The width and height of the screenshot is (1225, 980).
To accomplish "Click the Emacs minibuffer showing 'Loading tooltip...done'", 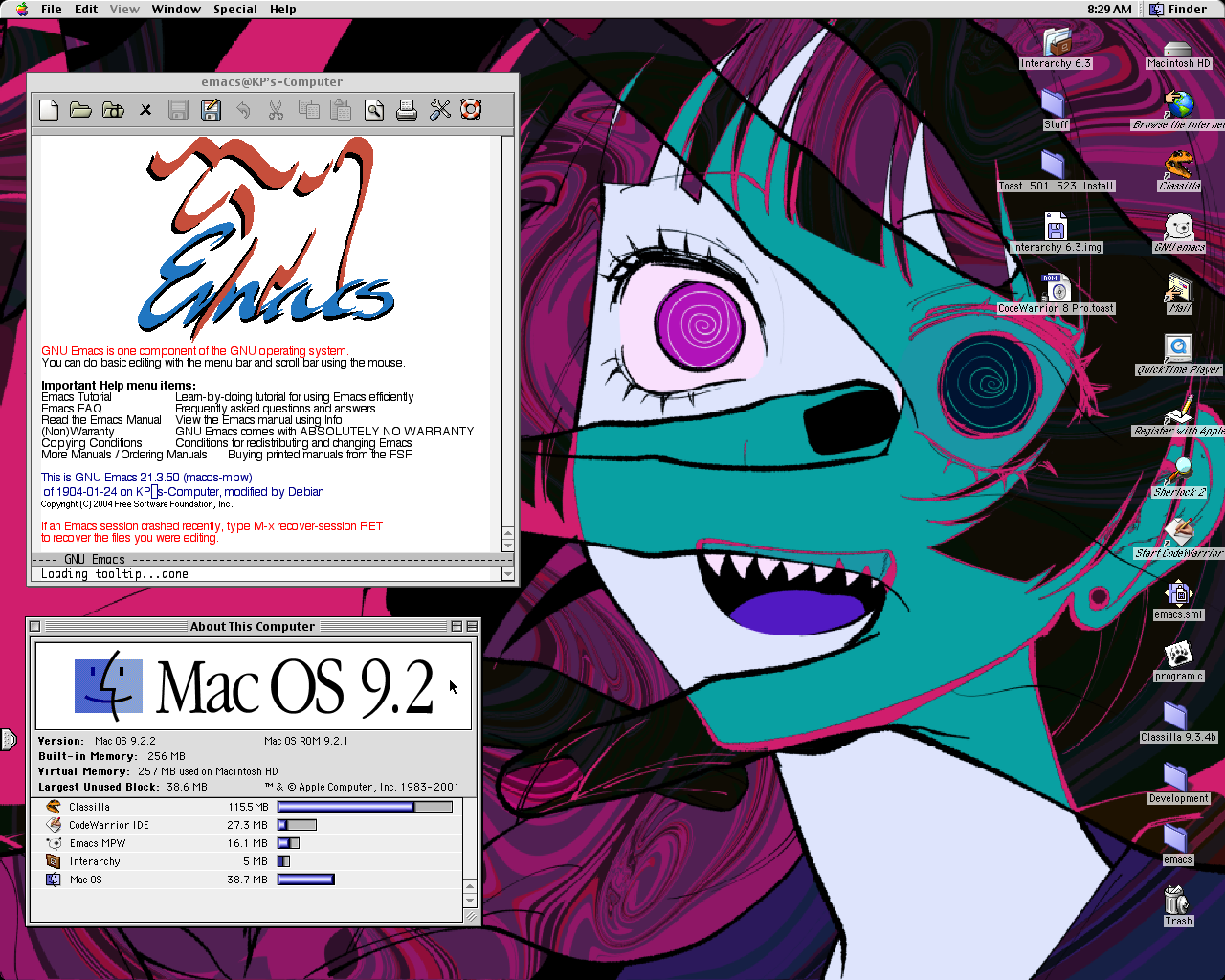I will (x=266, y=574).
